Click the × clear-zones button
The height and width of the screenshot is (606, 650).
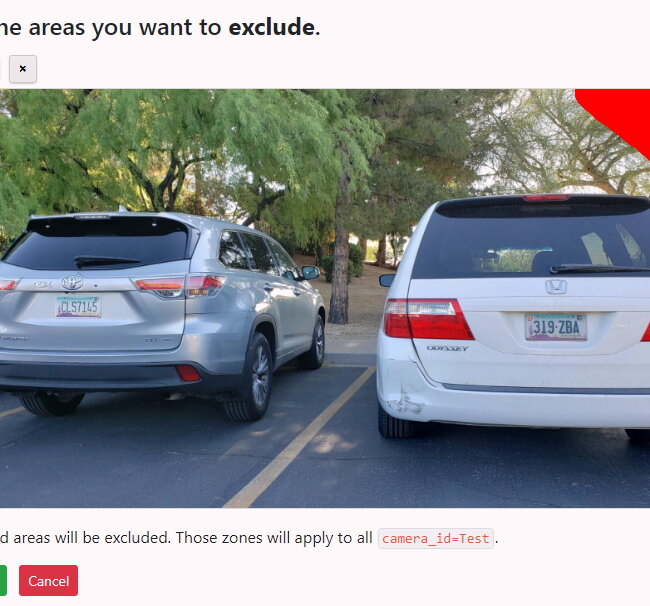(23, 69)
